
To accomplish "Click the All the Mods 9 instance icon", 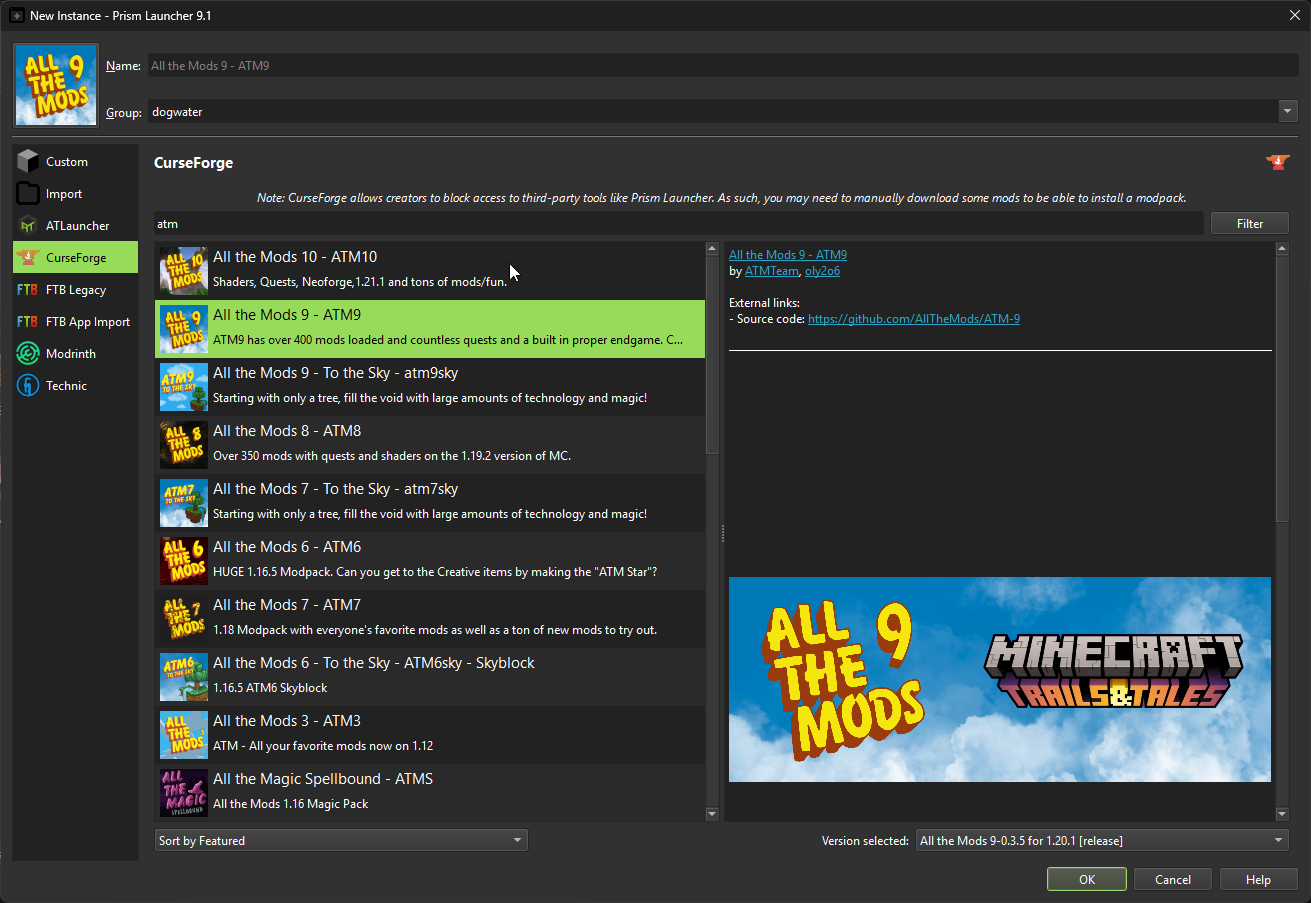I will (x=56, y=85).
